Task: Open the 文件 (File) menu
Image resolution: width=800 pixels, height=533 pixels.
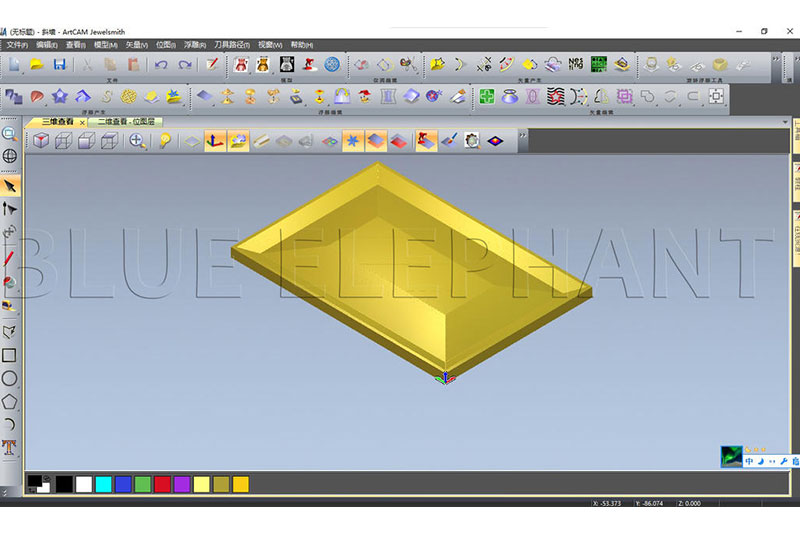Action: click(x=18, y=45)
